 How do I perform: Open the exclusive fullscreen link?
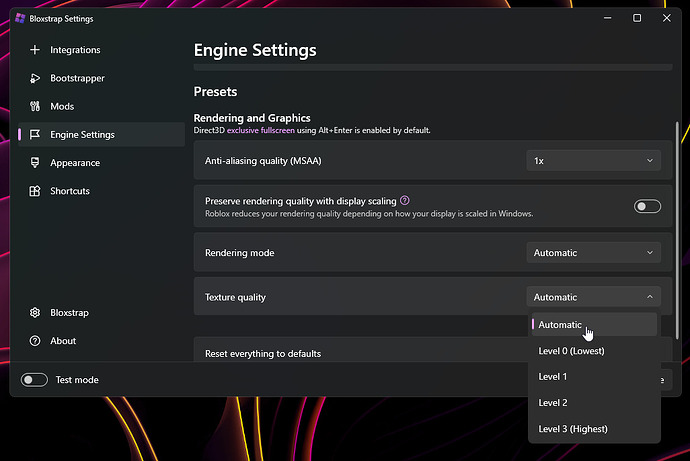click(x=261, y=130)
